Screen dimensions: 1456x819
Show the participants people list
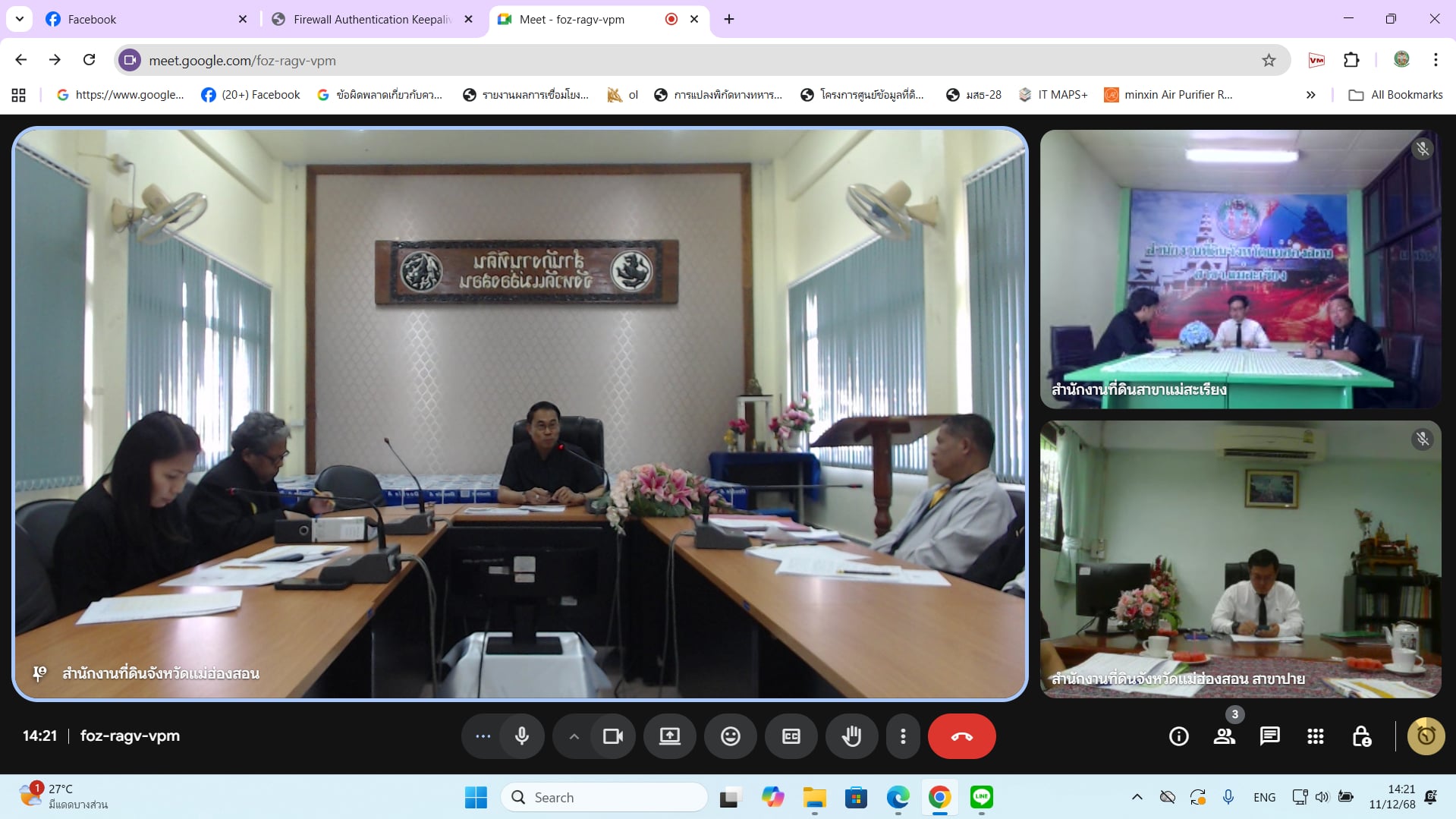pos(1224,736)
